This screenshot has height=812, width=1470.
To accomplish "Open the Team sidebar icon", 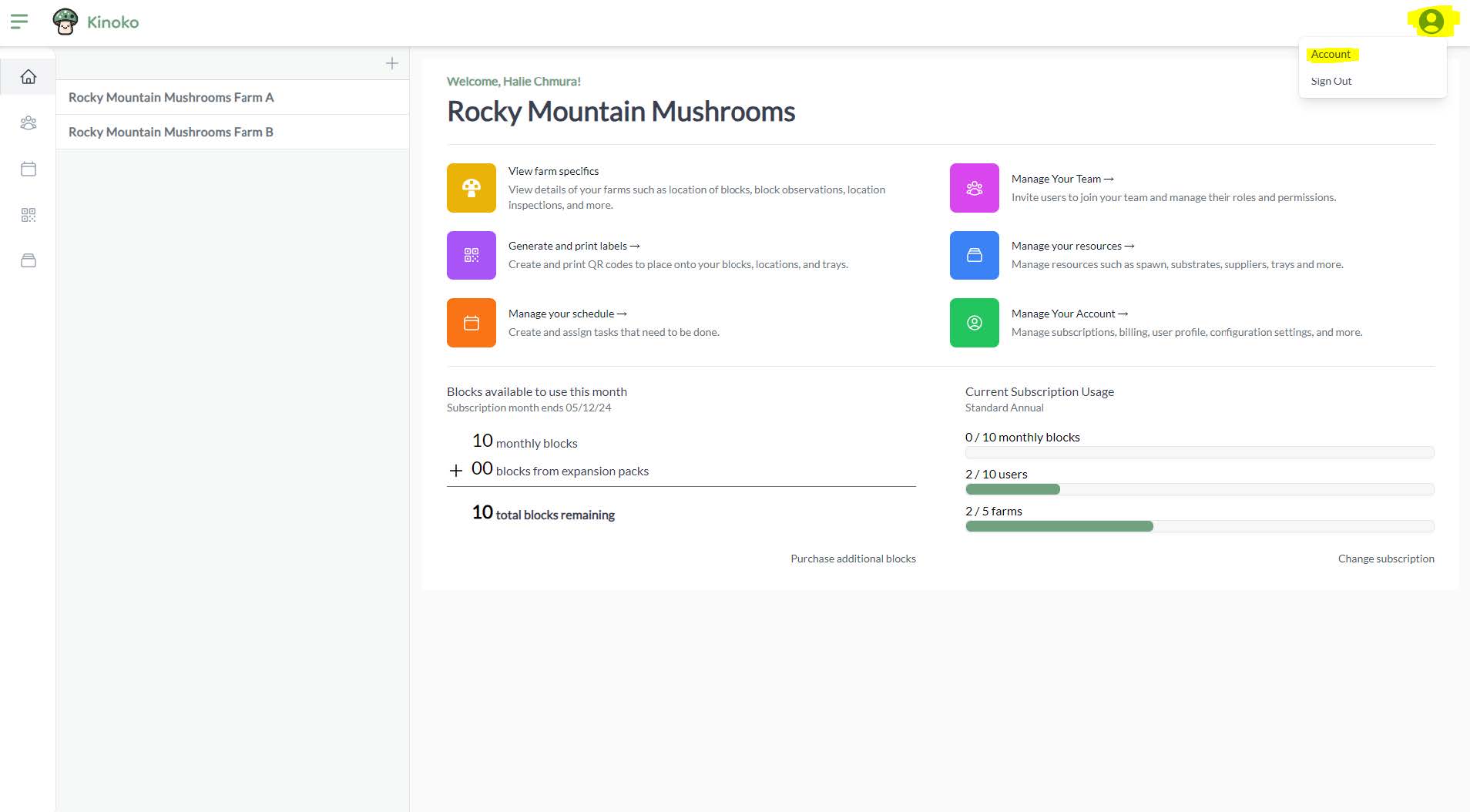I will [29, 123].
